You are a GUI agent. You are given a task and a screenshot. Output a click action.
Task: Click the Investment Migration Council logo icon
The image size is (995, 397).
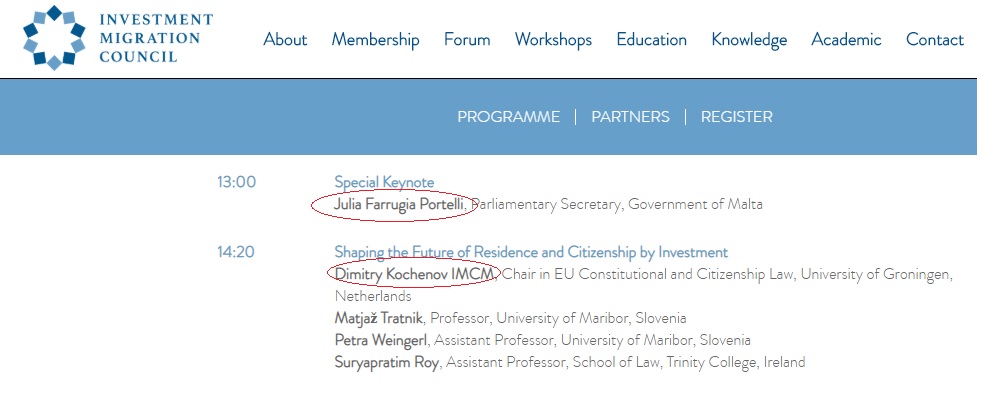click(54, 38)
